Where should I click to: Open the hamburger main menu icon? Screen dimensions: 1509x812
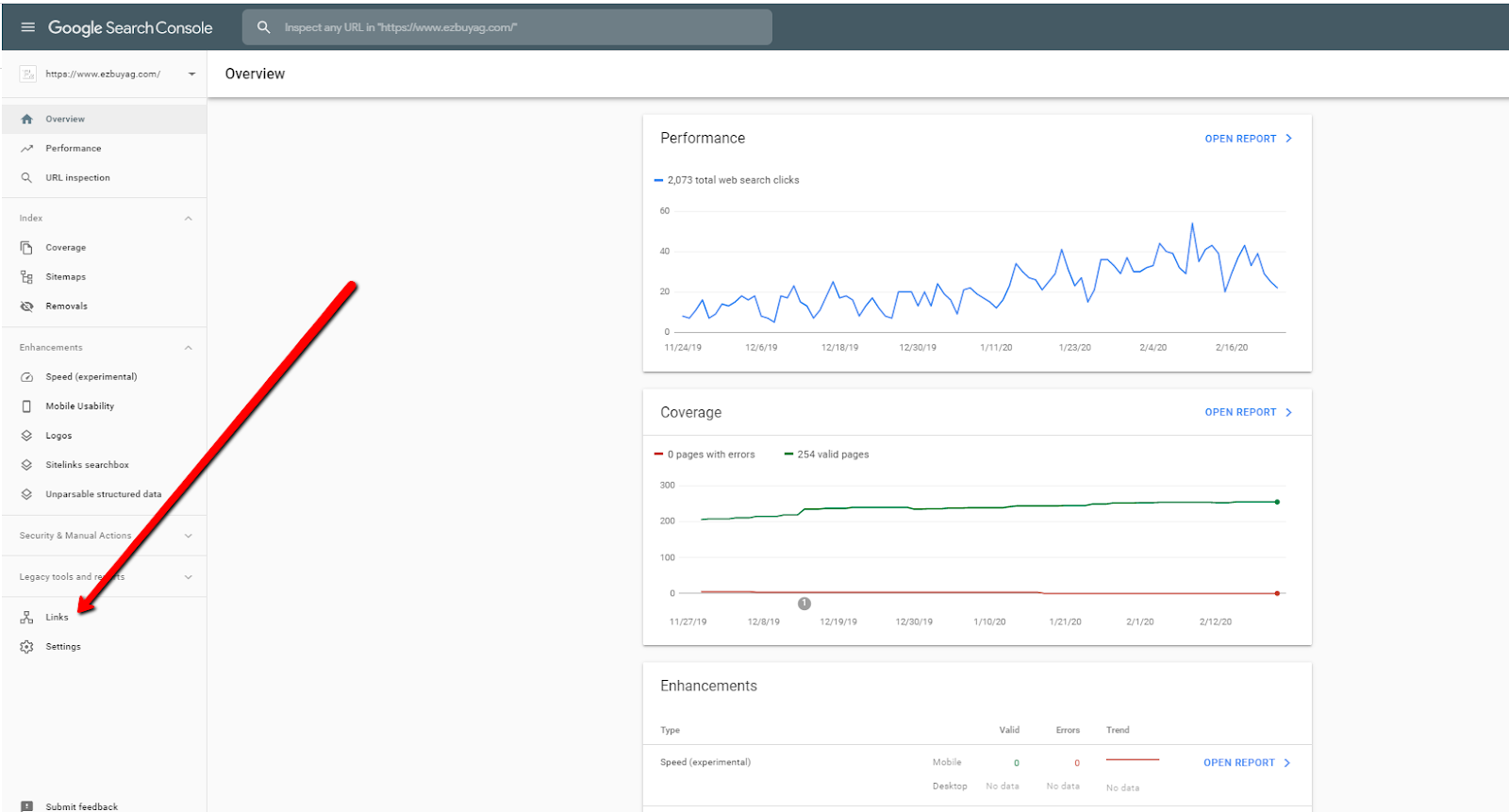click(x=27, y=27)
